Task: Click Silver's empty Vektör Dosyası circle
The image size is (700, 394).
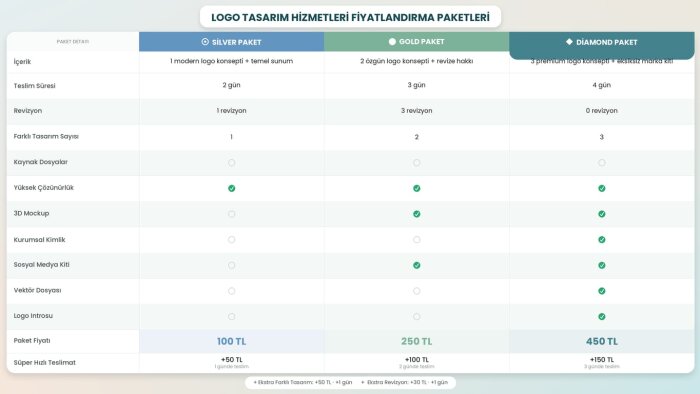Action: (x=231, y=291)
